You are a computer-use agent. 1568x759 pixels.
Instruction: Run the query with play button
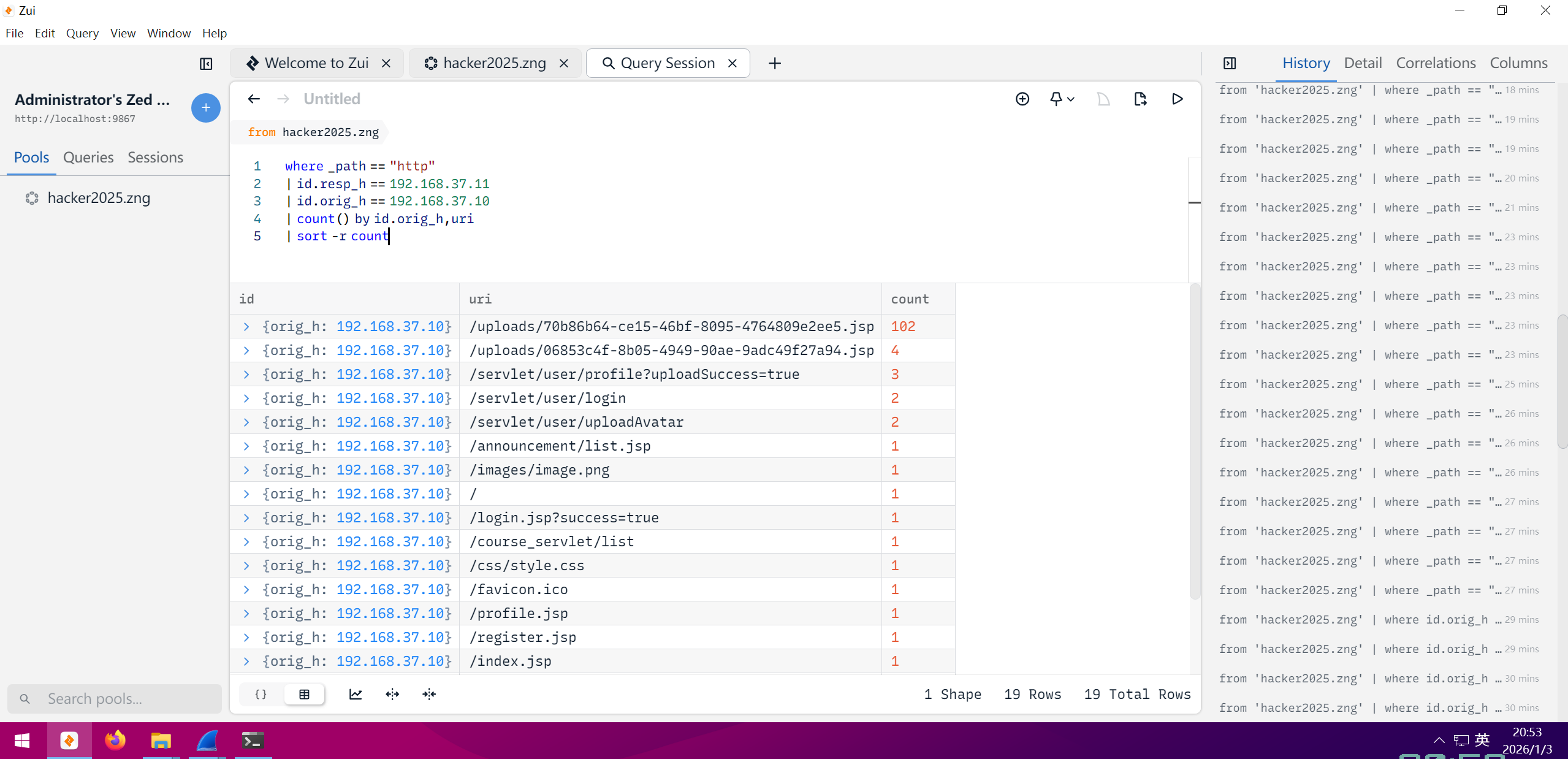click(x=1177, y=99)
